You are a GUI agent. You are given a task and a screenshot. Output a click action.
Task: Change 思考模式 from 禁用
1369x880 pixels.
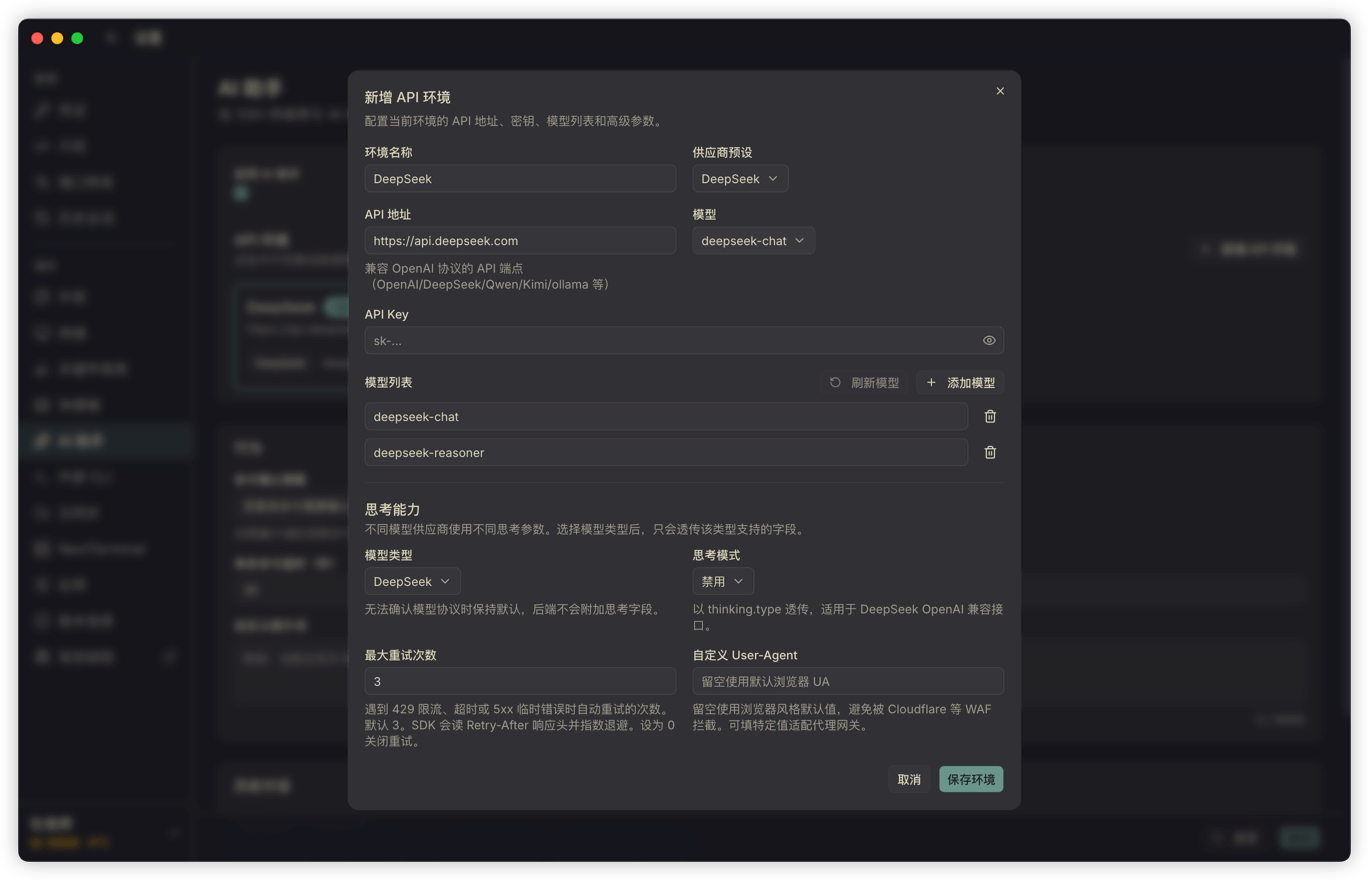click(723, 582)
